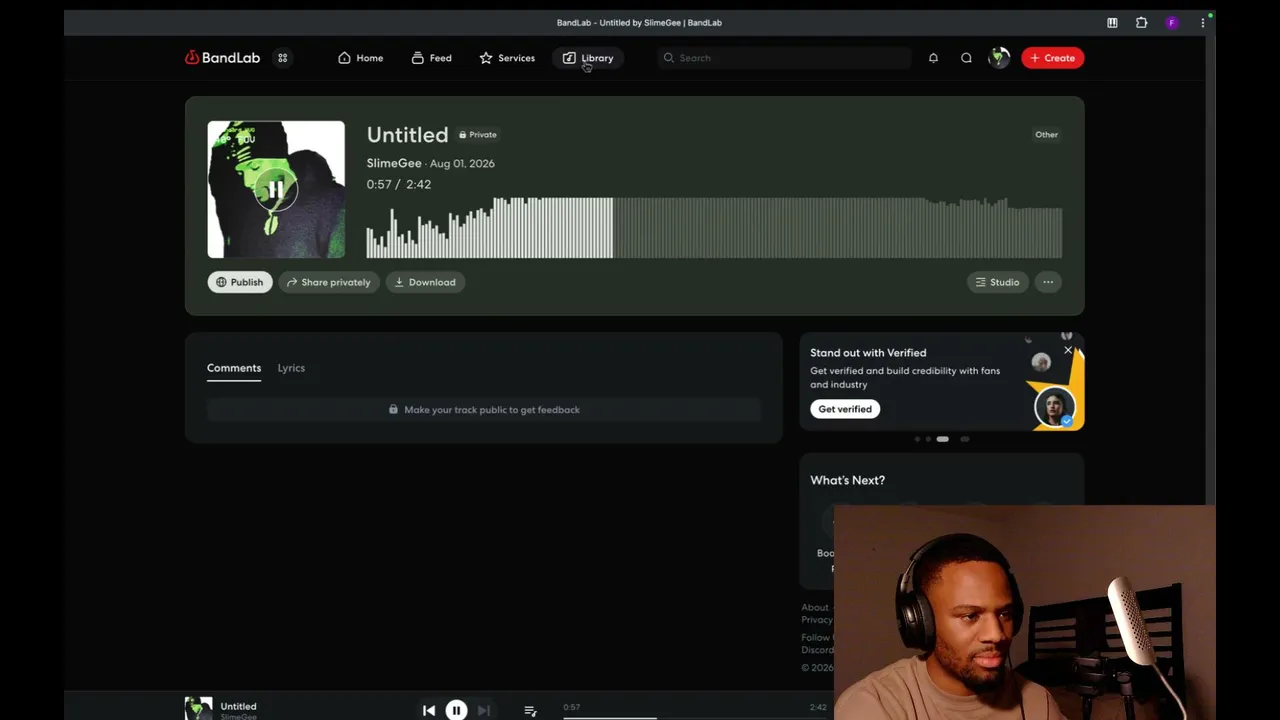1280x720 pixels.
Task: Open the track in Studio
Action: point(997,282)
